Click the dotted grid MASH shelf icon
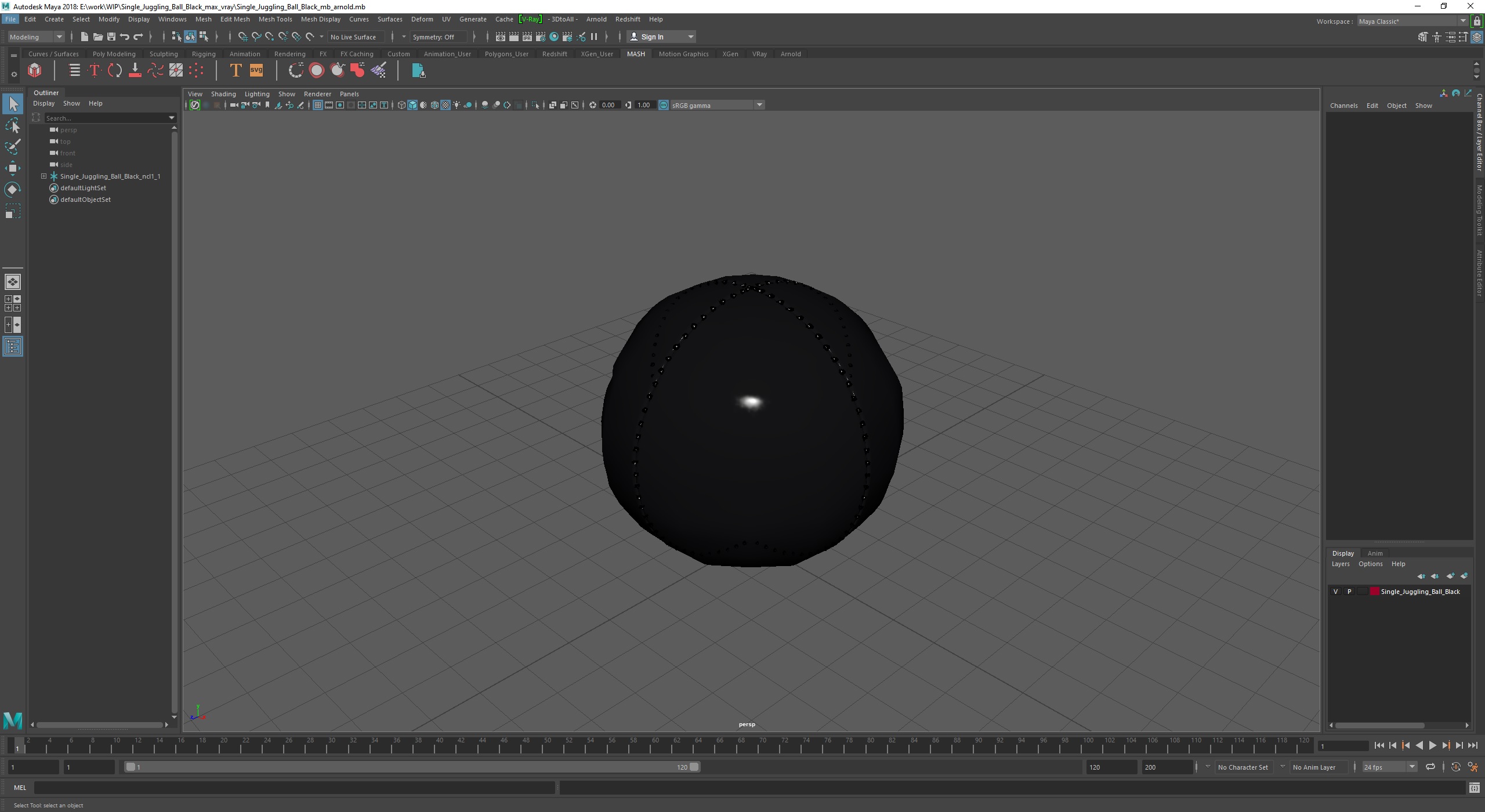 coord(196,71)
